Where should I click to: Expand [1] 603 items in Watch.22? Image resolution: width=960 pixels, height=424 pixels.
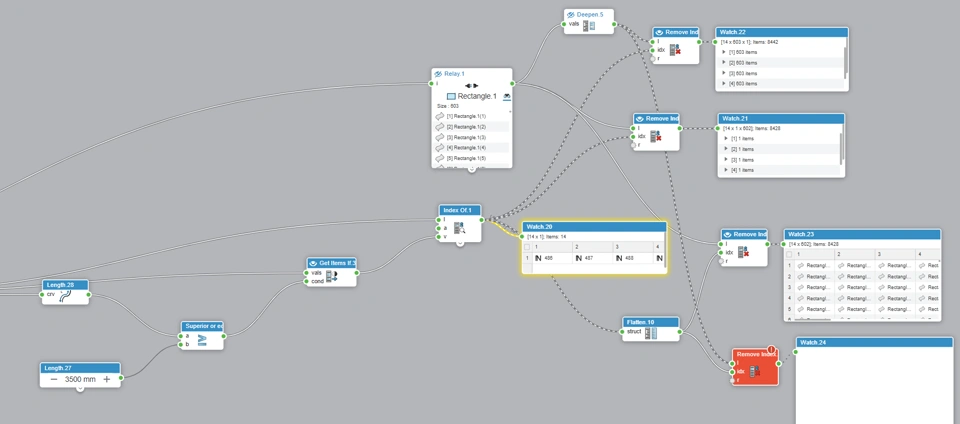point(724,52)
